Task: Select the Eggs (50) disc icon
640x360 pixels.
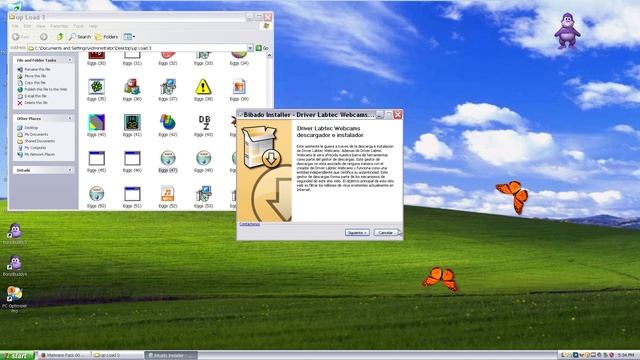Action: (x=97, y=193)
